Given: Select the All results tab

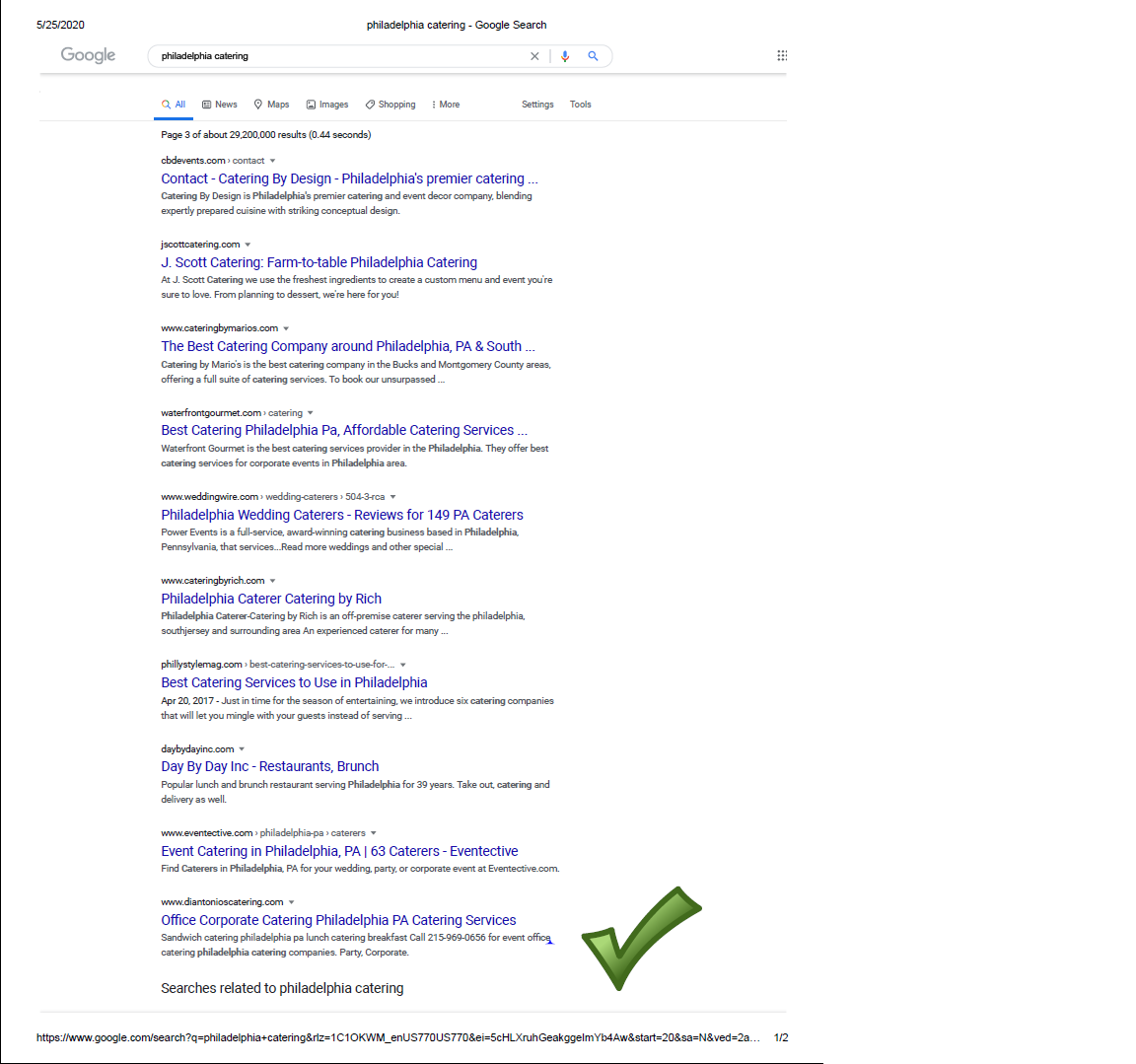Looking at the screenshot, I should (x=174, y=105).
